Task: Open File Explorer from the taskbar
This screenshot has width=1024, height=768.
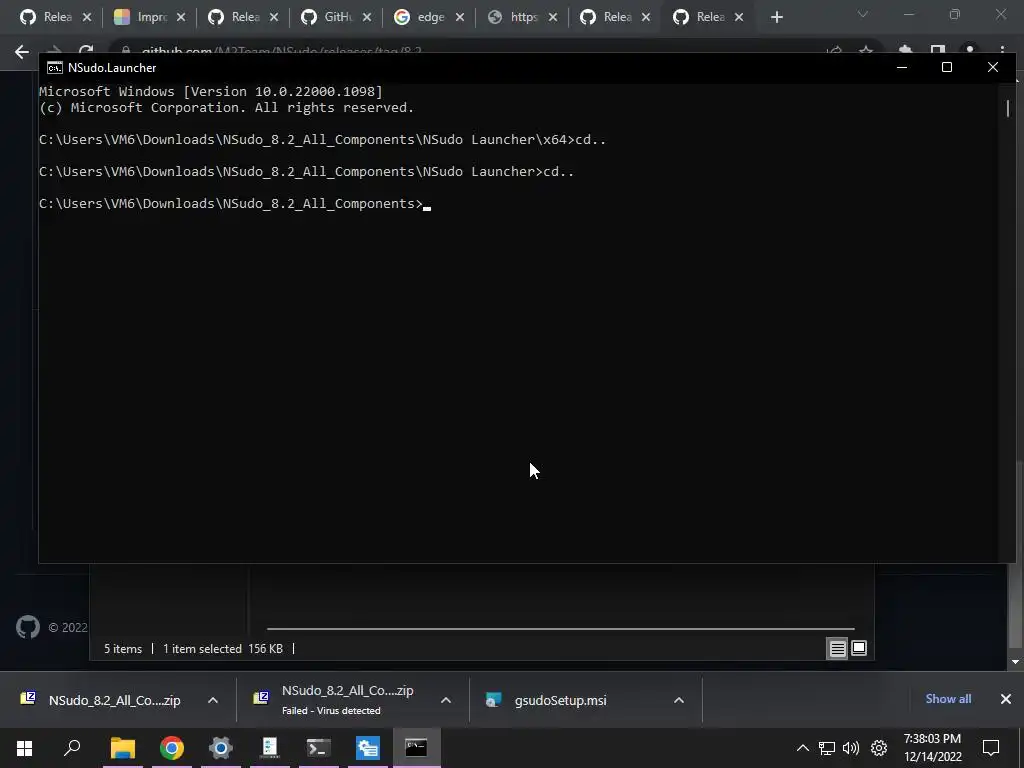Action: pos(122,748)
